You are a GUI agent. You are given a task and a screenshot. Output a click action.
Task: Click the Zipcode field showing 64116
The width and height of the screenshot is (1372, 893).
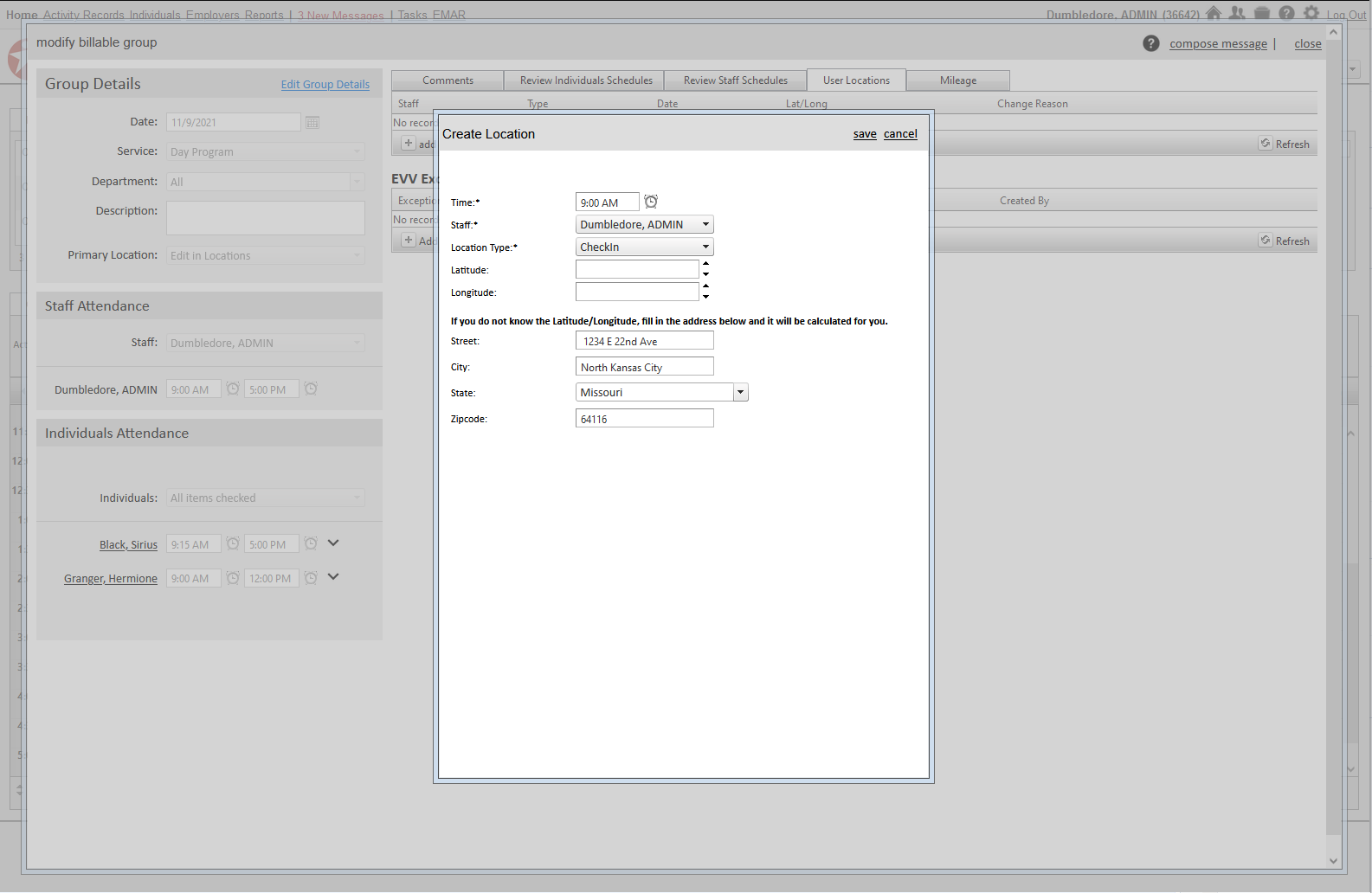pos(645,419)
